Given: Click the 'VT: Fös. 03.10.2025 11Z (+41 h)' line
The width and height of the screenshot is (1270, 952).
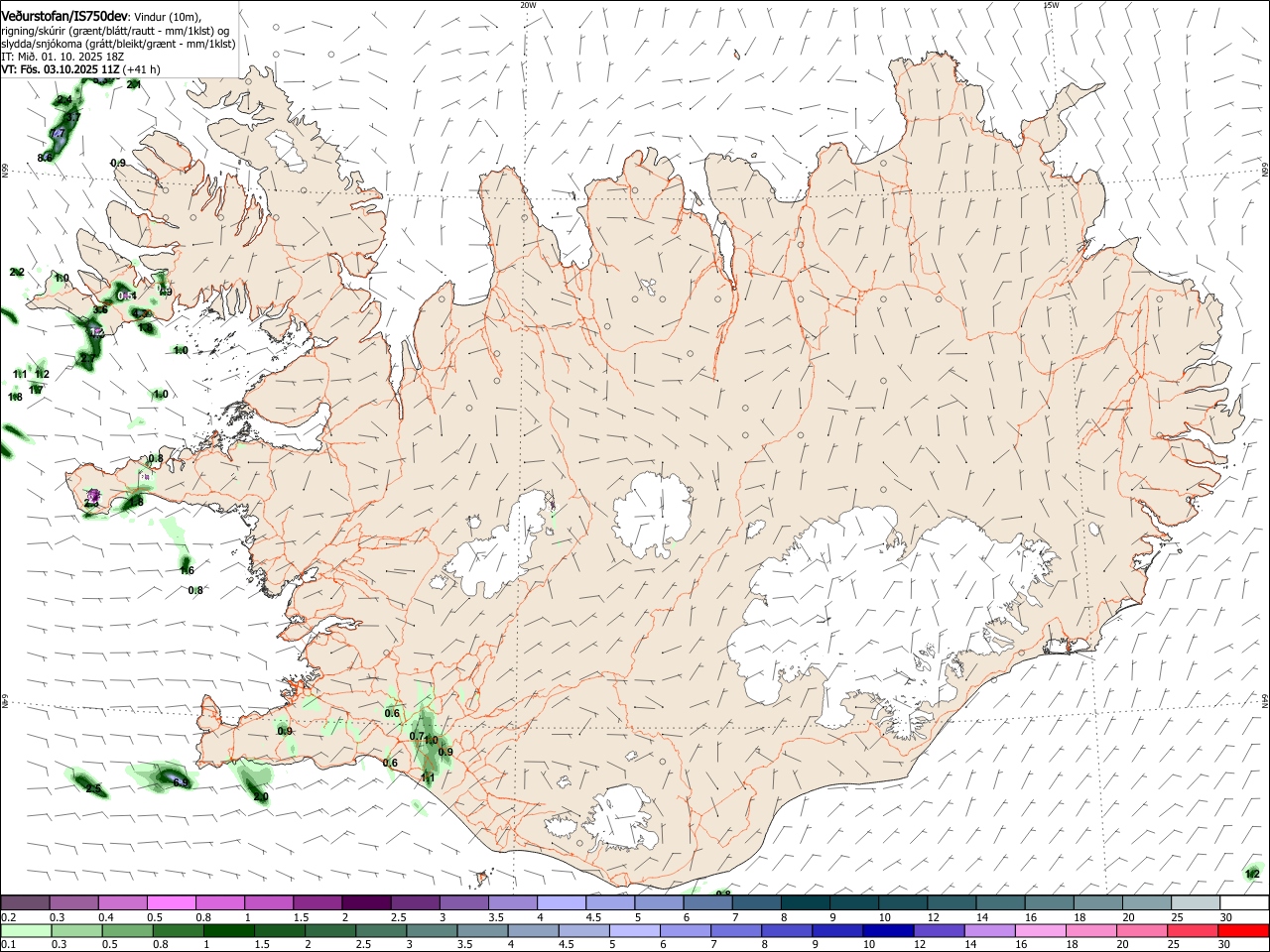Looking at the screenshot, I should 80,69.
